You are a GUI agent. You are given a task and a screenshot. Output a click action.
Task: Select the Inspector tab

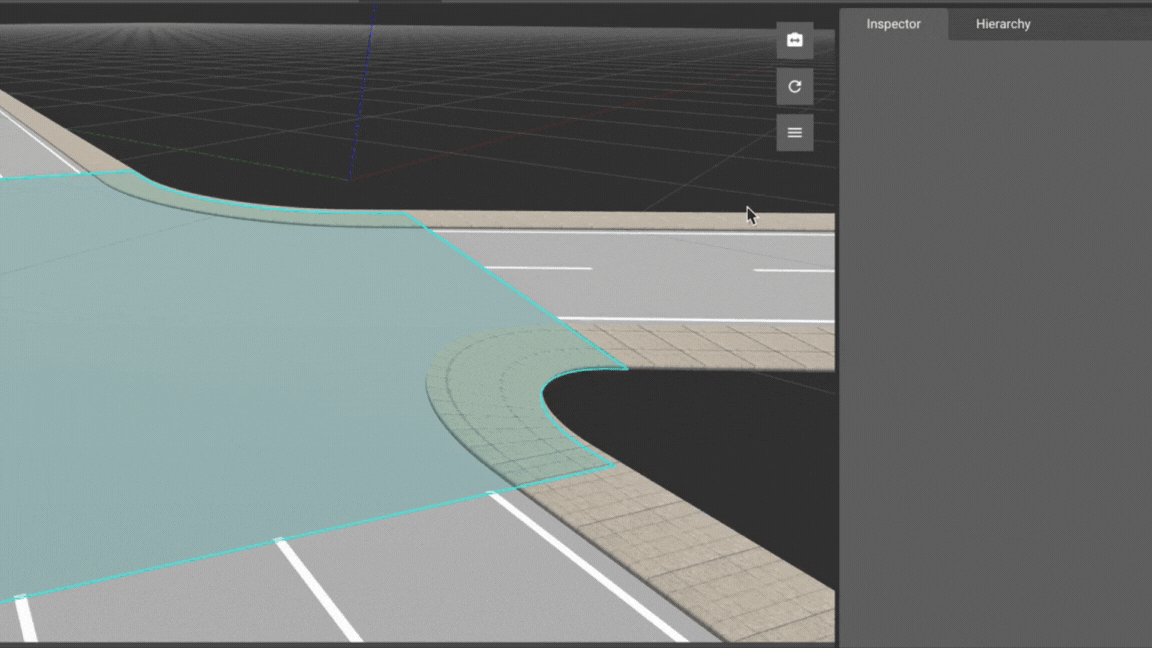(893, 24)
